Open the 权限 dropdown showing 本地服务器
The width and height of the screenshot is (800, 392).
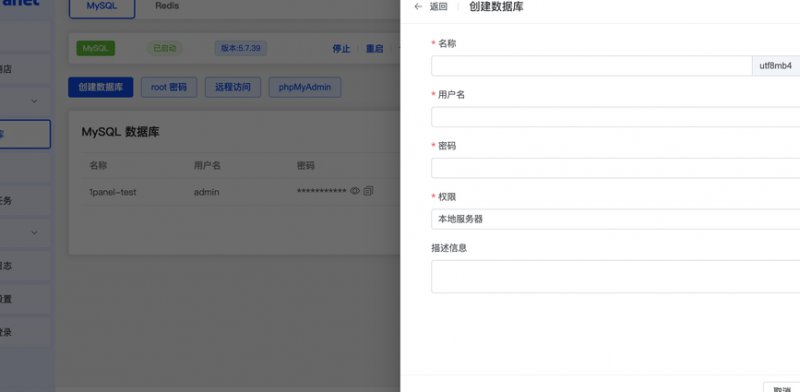(x=615, y=219)
